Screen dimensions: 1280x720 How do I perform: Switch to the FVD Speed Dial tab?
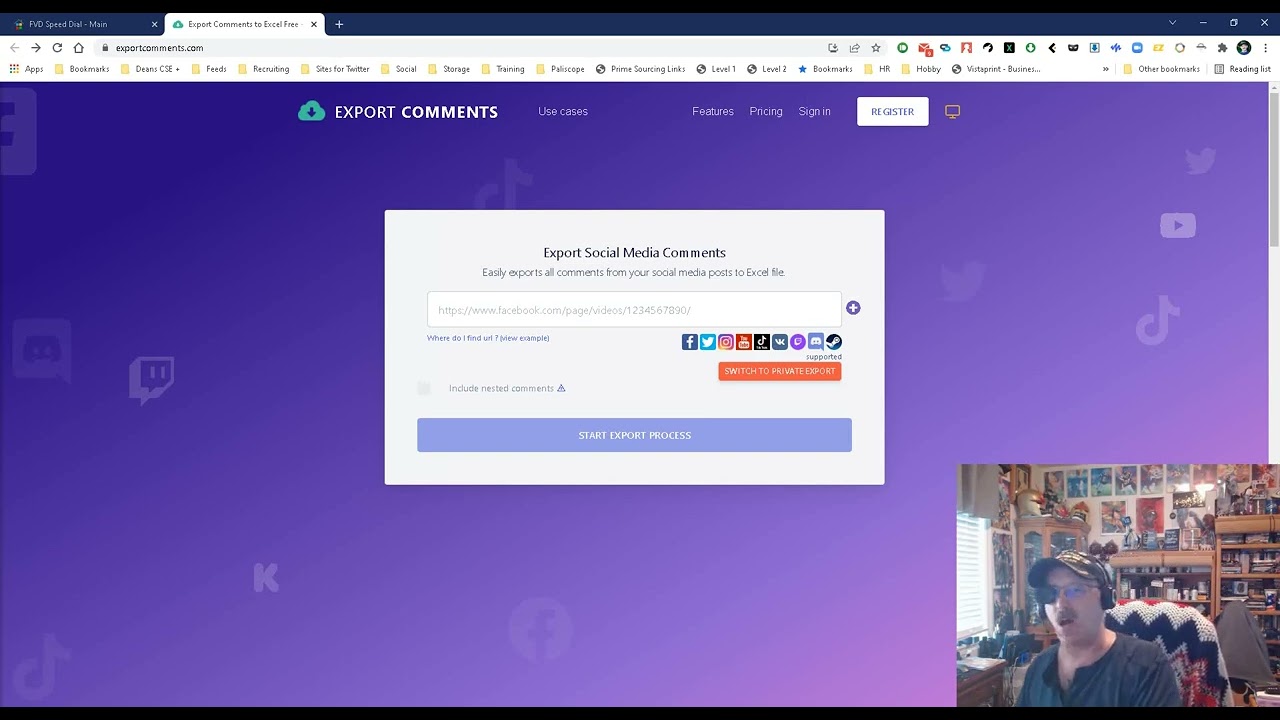coord(83,24)
